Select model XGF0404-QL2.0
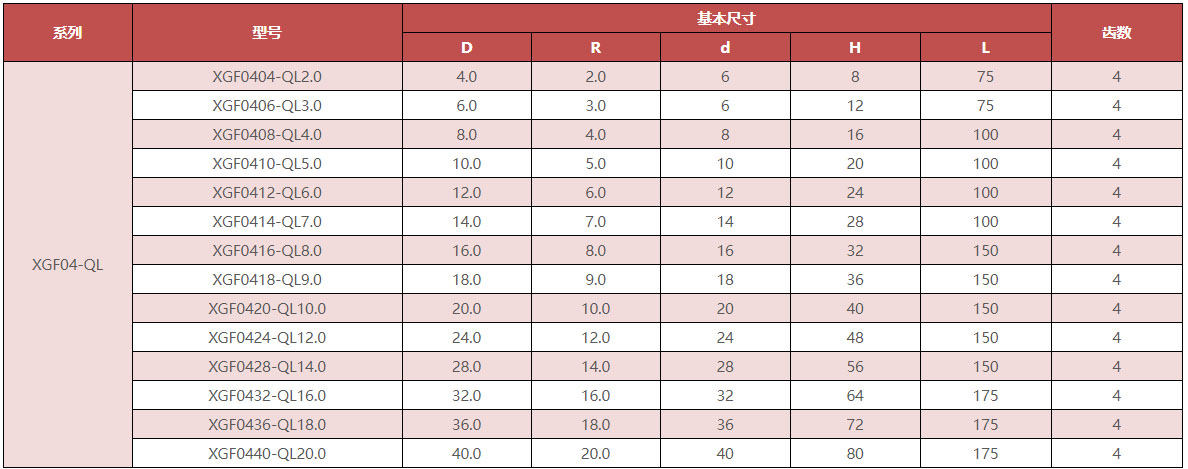Viewport: 1188px width, 469px height. (x=267, y=76)
